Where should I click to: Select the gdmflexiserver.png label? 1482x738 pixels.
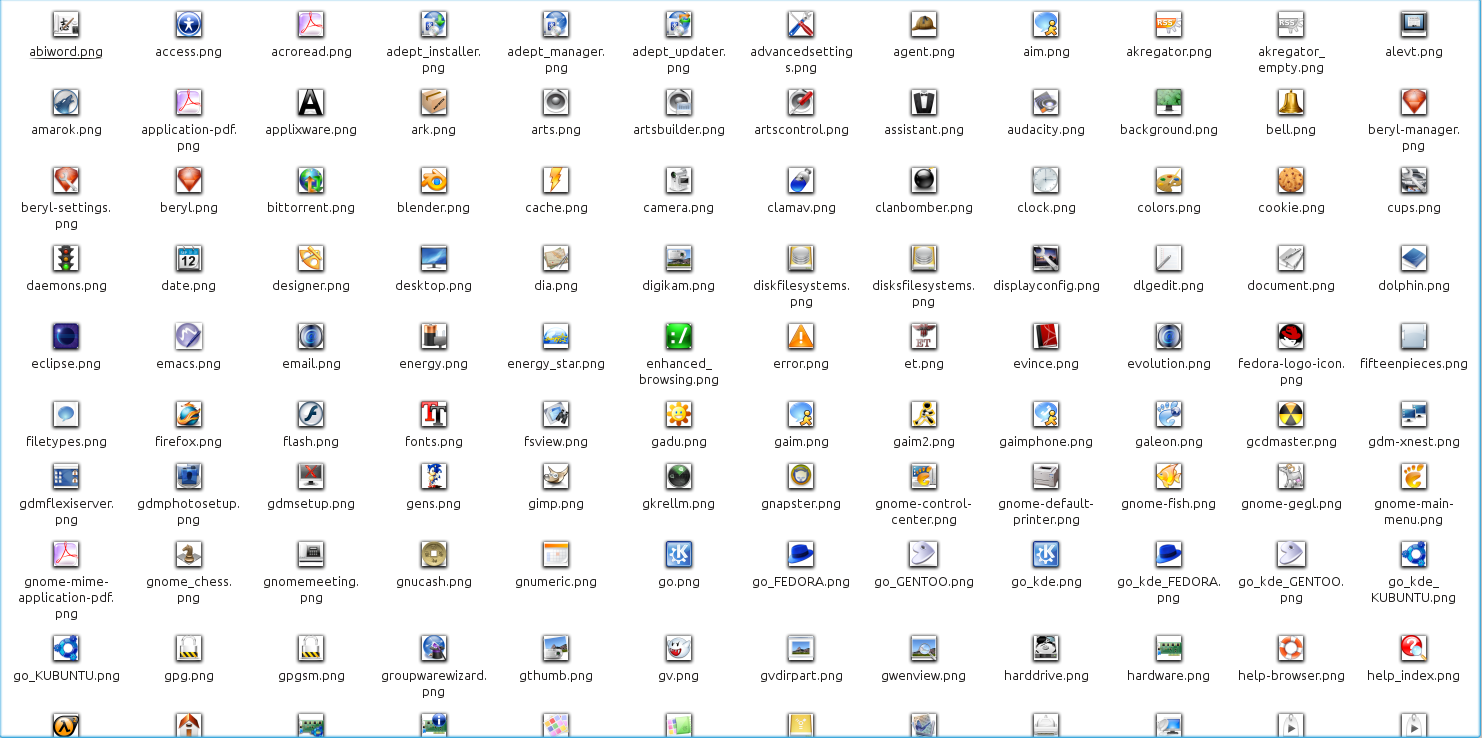(x=66, y=512)
